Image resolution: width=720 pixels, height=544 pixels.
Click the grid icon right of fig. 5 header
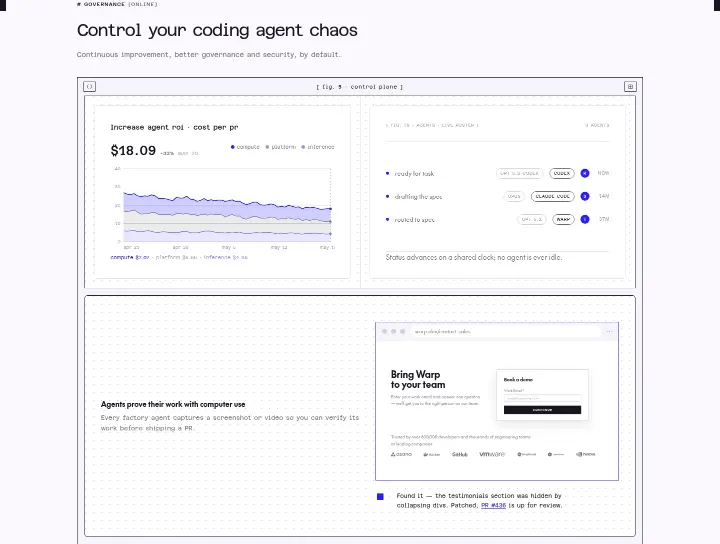[x=630, y=86]
